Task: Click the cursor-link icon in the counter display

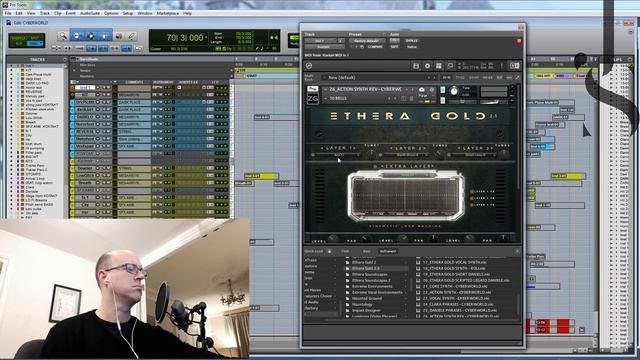Action: click(x=273, y=38)
